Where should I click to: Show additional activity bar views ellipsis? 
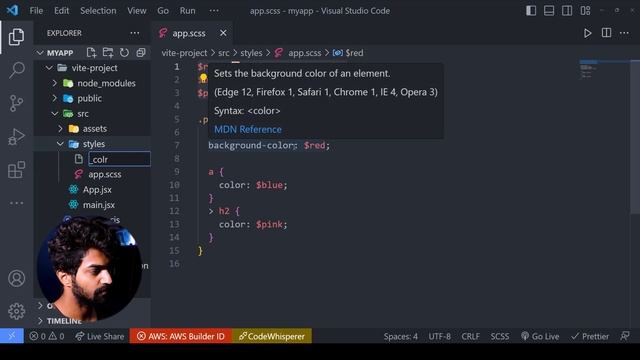16,203
